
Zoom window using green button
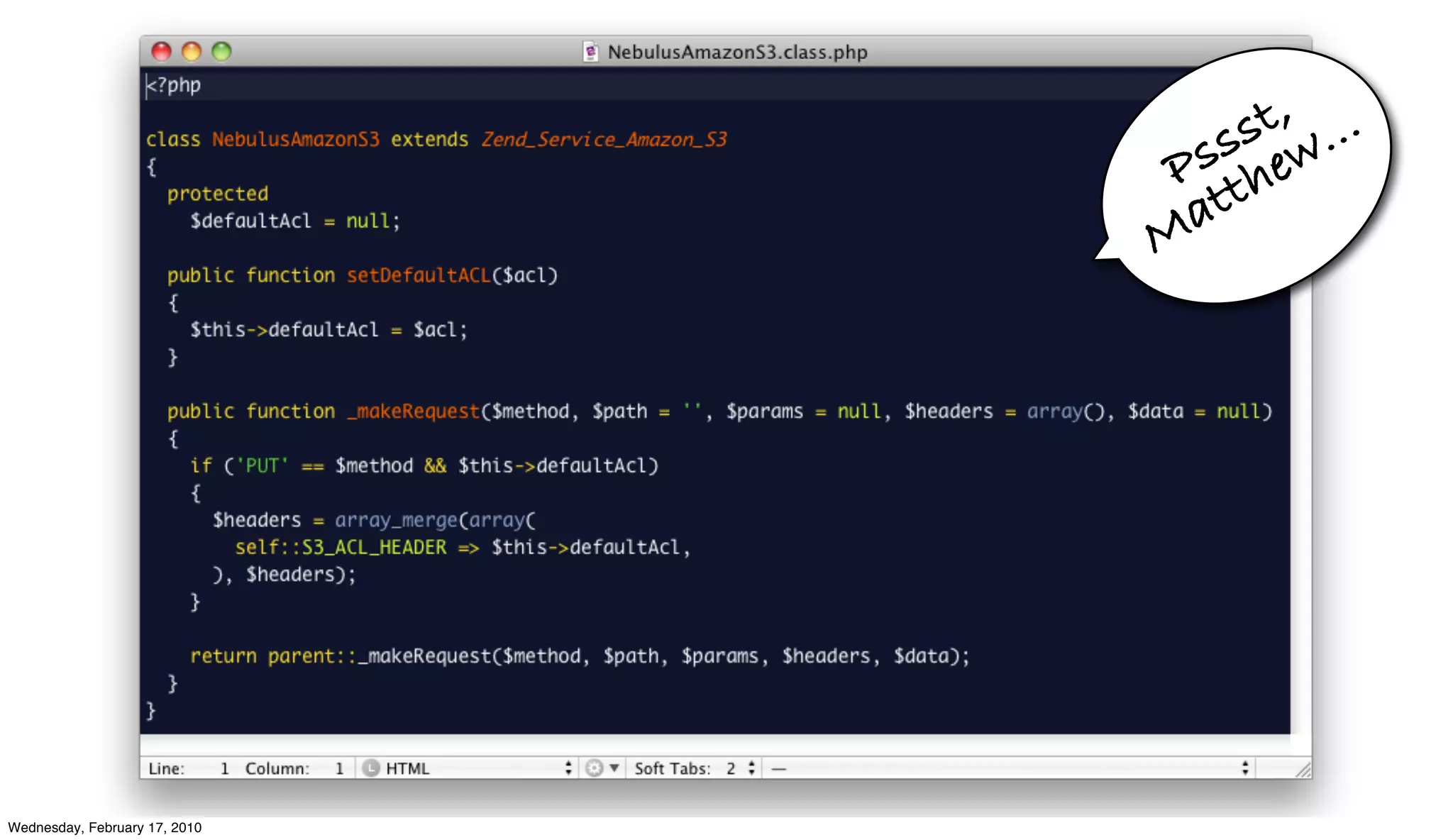pyautogui.click(x=221, y=51)
